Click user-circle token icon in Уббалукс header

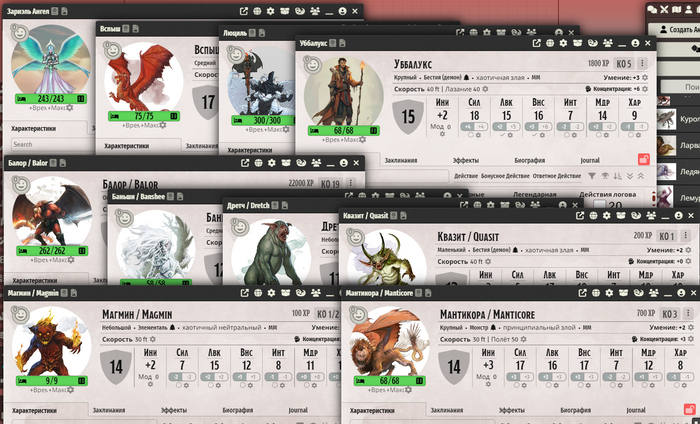point(635,43)
